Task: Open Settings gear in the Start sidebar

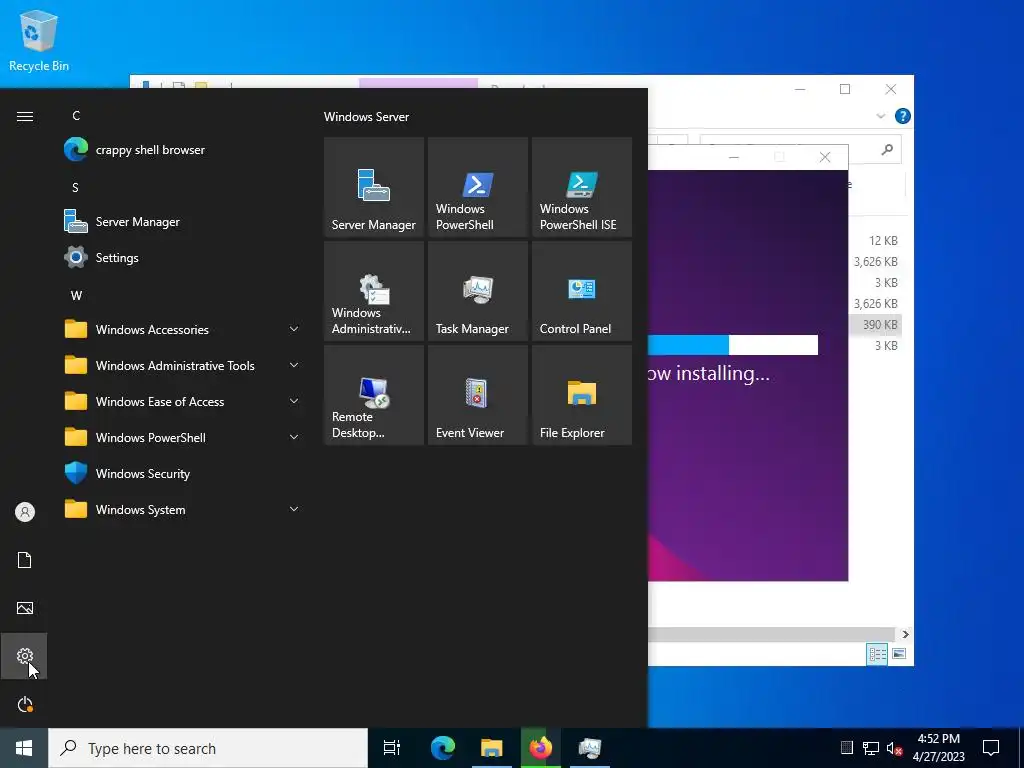Action: pyautogui.click(x=25, y=656)
